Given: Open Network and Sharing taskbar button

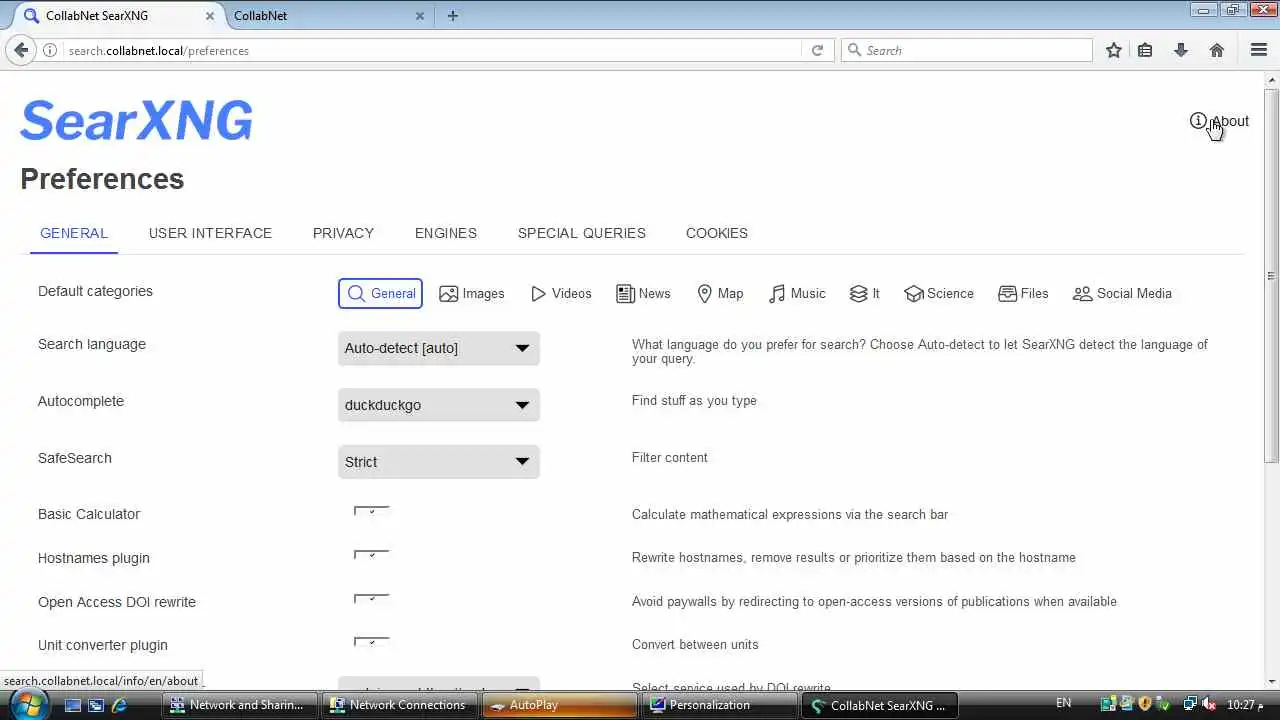Looking at the screenshot, I should [x=240, y=705].
